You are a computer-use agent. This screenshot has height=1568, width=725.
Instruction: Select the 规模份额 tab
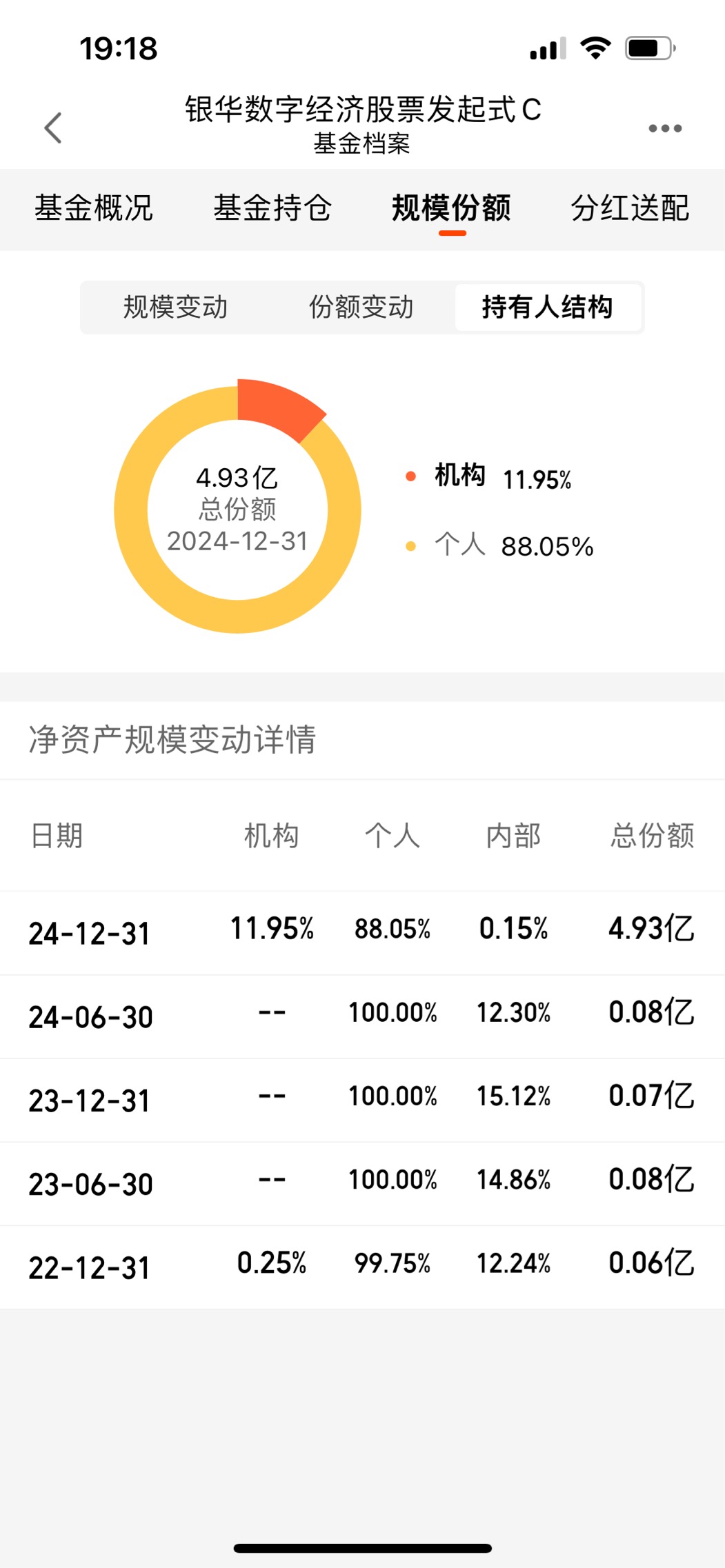coord(452,208)
